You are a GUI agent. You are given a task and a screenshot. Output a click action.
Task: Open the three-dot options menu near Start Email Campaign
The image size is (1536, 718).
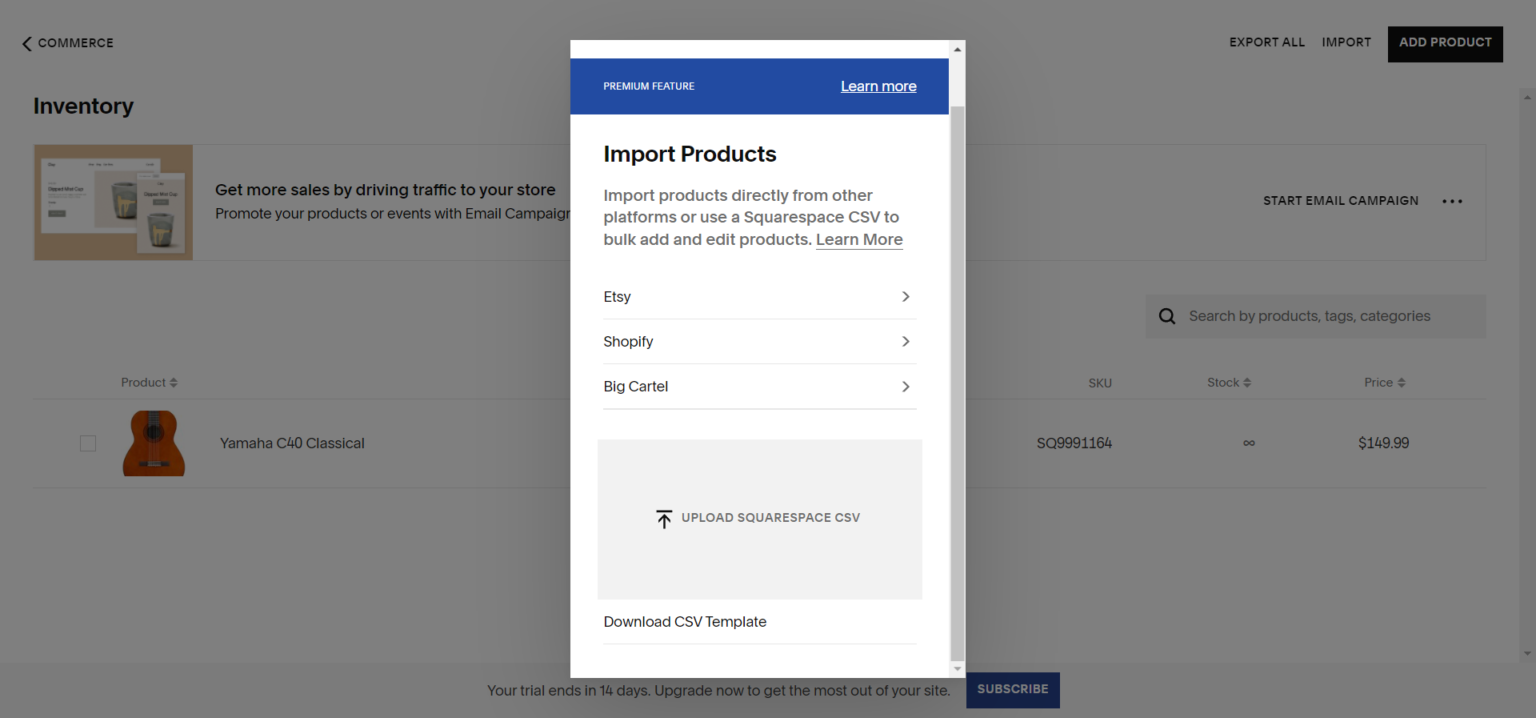pos(1452,201)
